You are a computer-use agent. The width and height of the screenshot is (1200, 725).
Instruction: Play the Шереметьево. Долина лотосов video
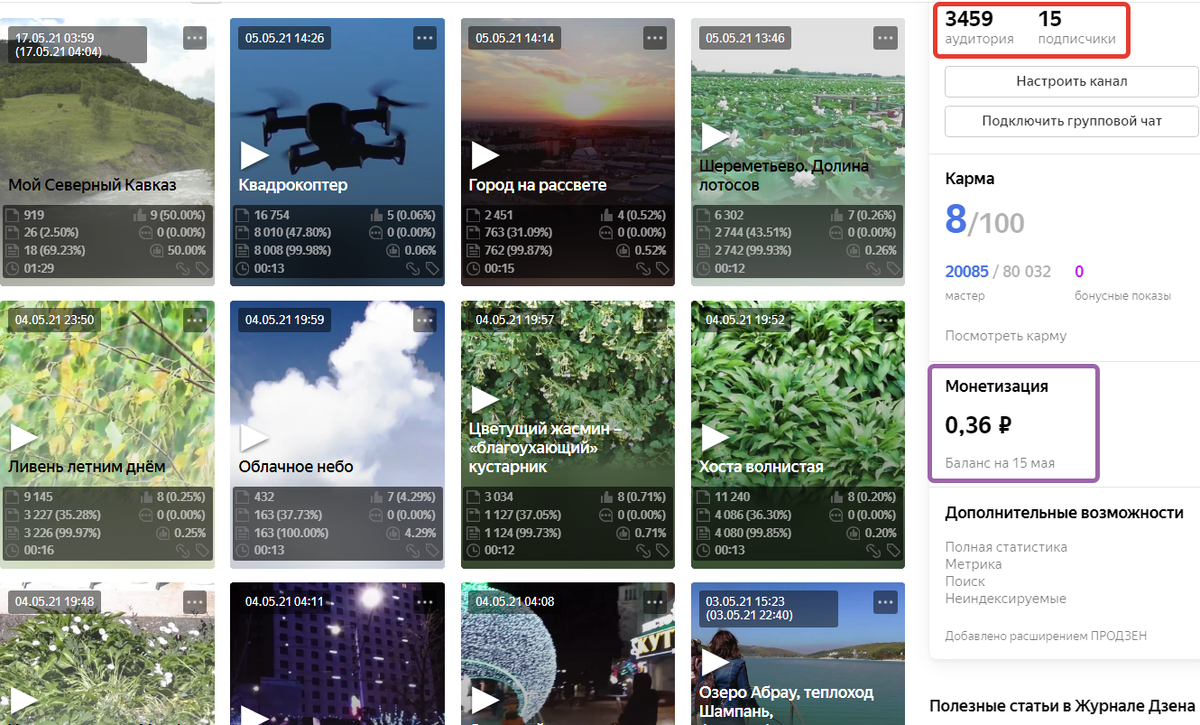[715, 136]
